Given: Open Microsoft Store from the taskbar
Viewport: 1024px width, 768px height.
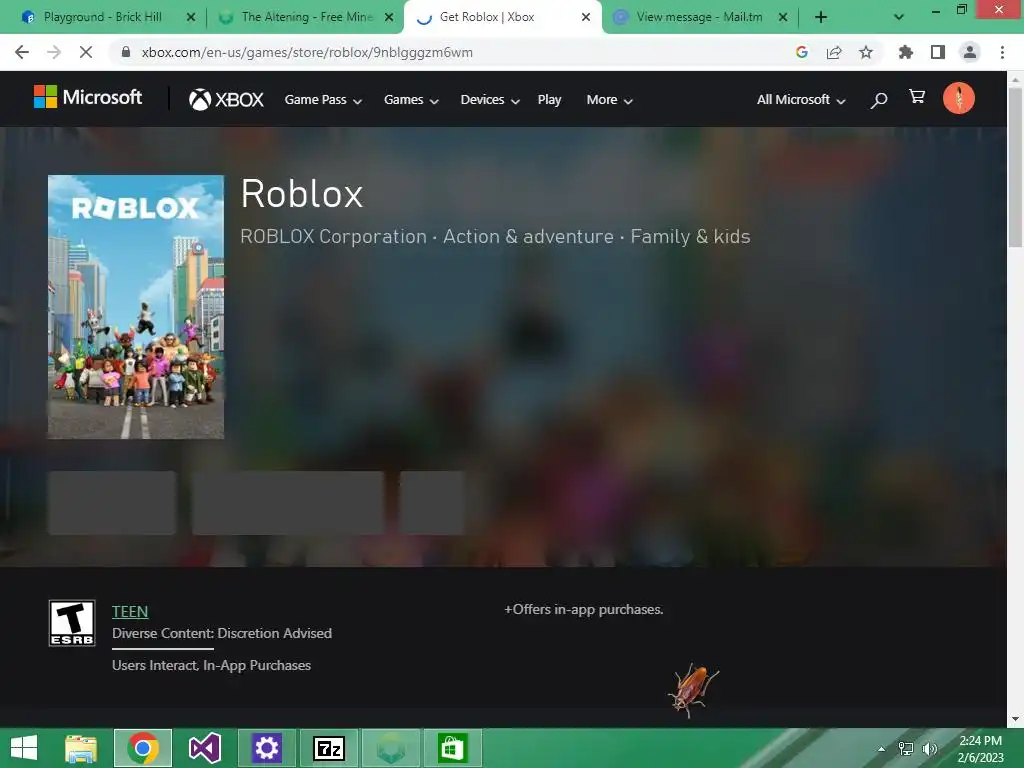Looking at the screenshot, I should (x=453, y=748).
